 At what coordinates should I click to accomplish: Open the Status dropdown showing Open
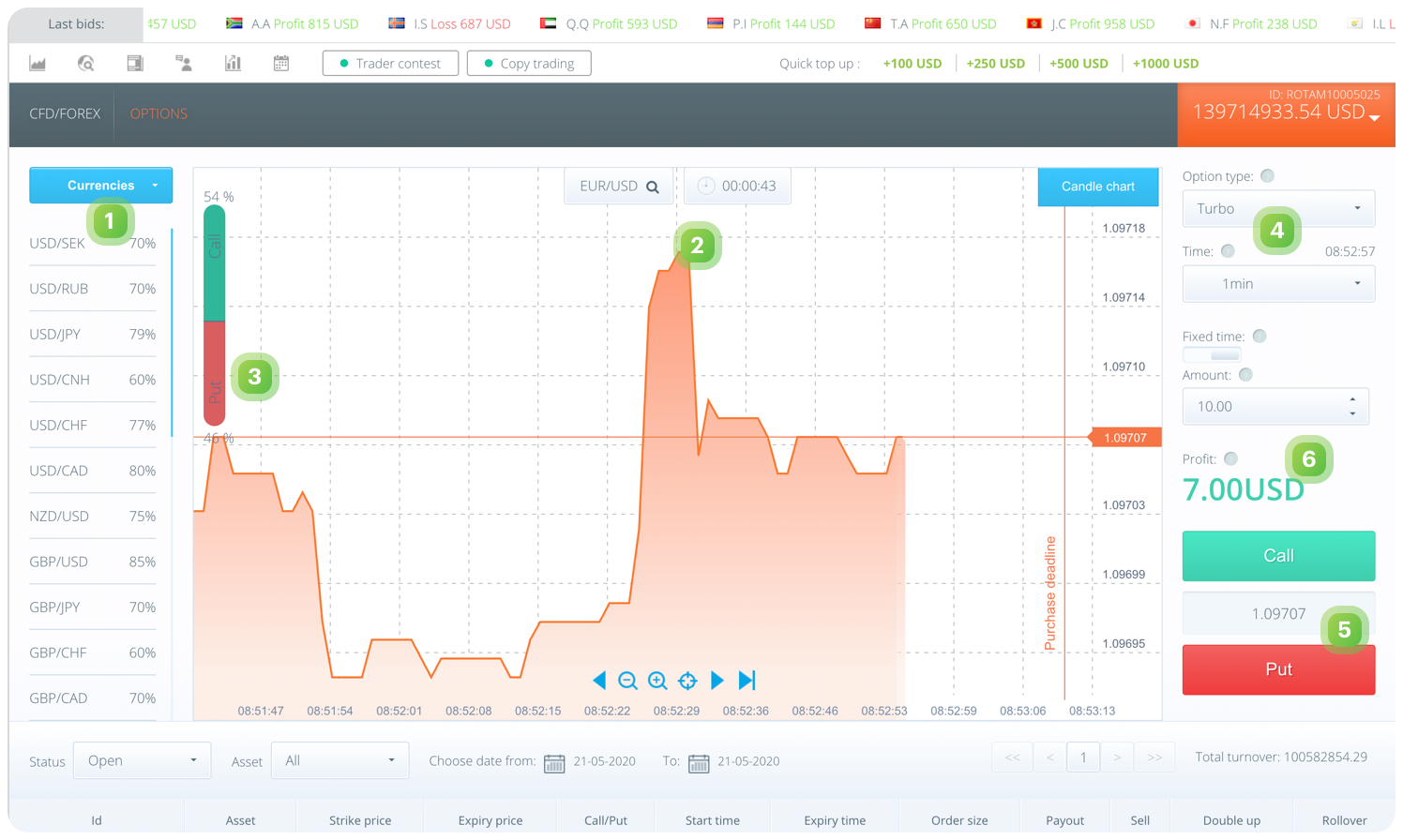[x=142, y=760]
